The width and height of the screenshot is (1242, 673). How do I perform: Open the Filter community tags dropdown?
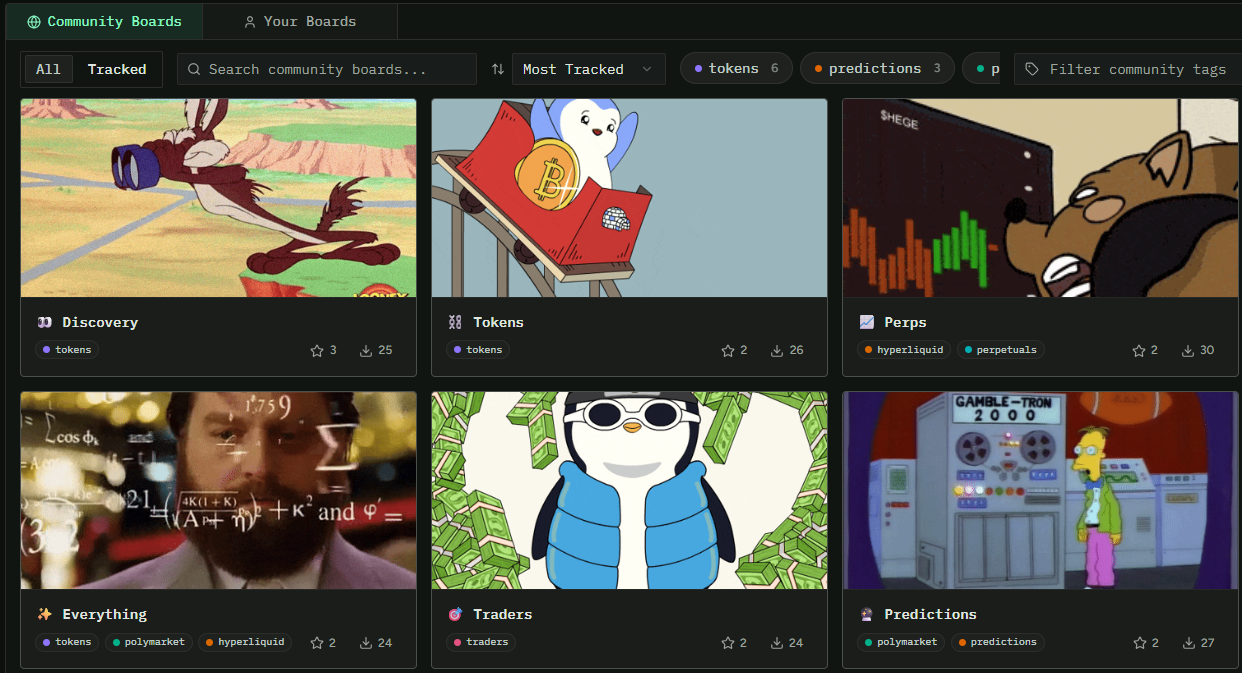pyautogui.click(x=1125, y=69)
